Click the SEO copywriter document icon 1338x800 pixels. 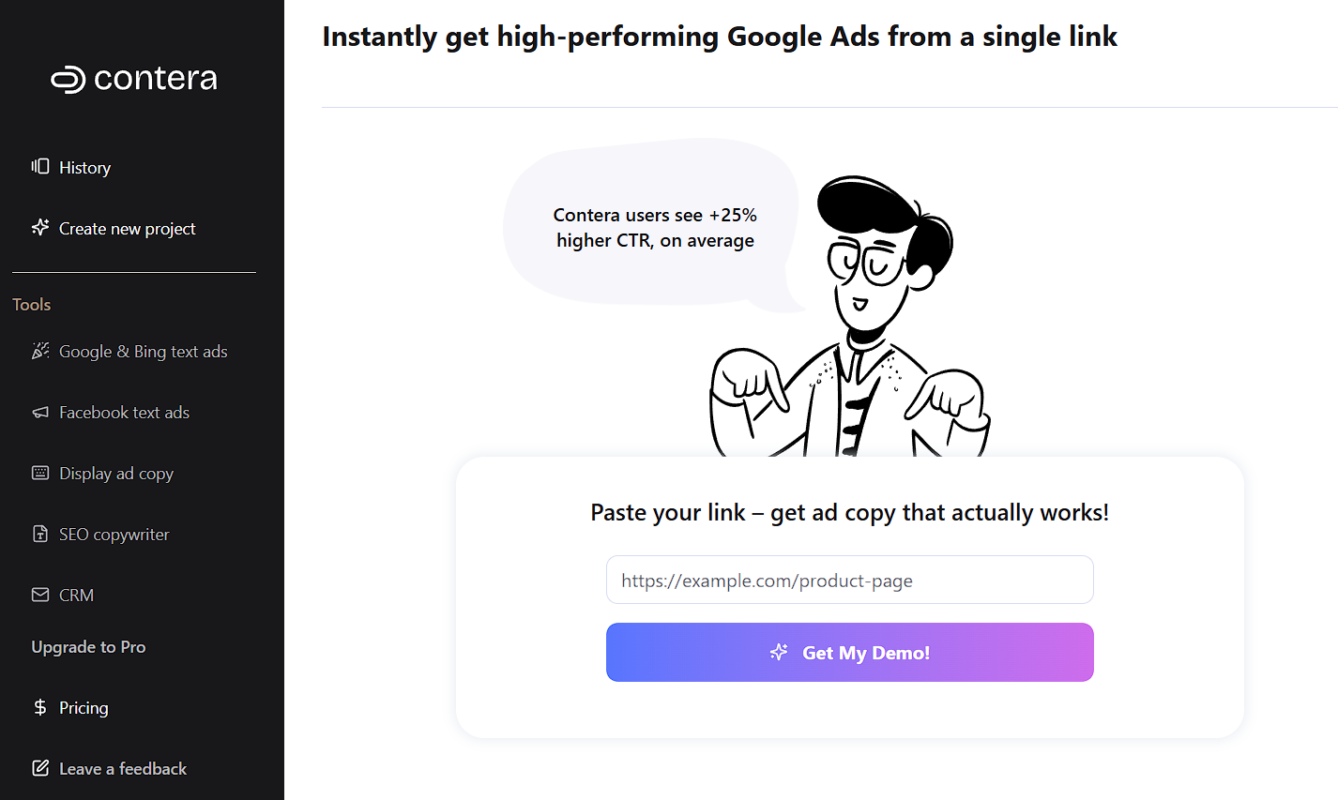click(x=40, y=534)
